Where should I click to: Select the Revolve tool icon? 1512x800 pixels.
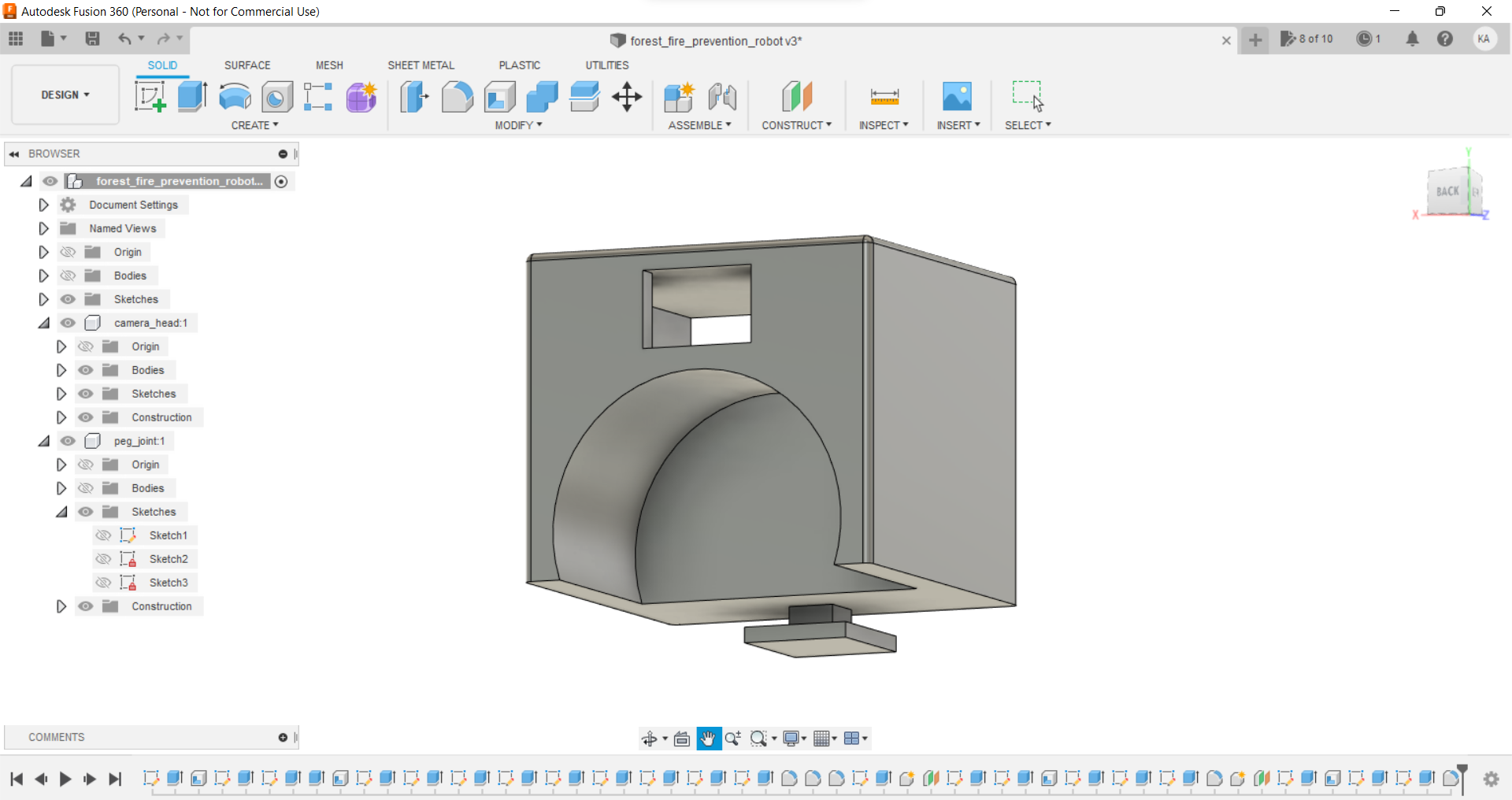point(235,97)
